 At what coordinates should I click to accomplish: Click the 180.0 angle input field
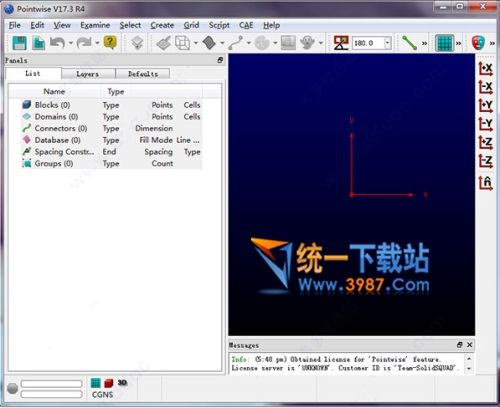(x=368, y=43)
